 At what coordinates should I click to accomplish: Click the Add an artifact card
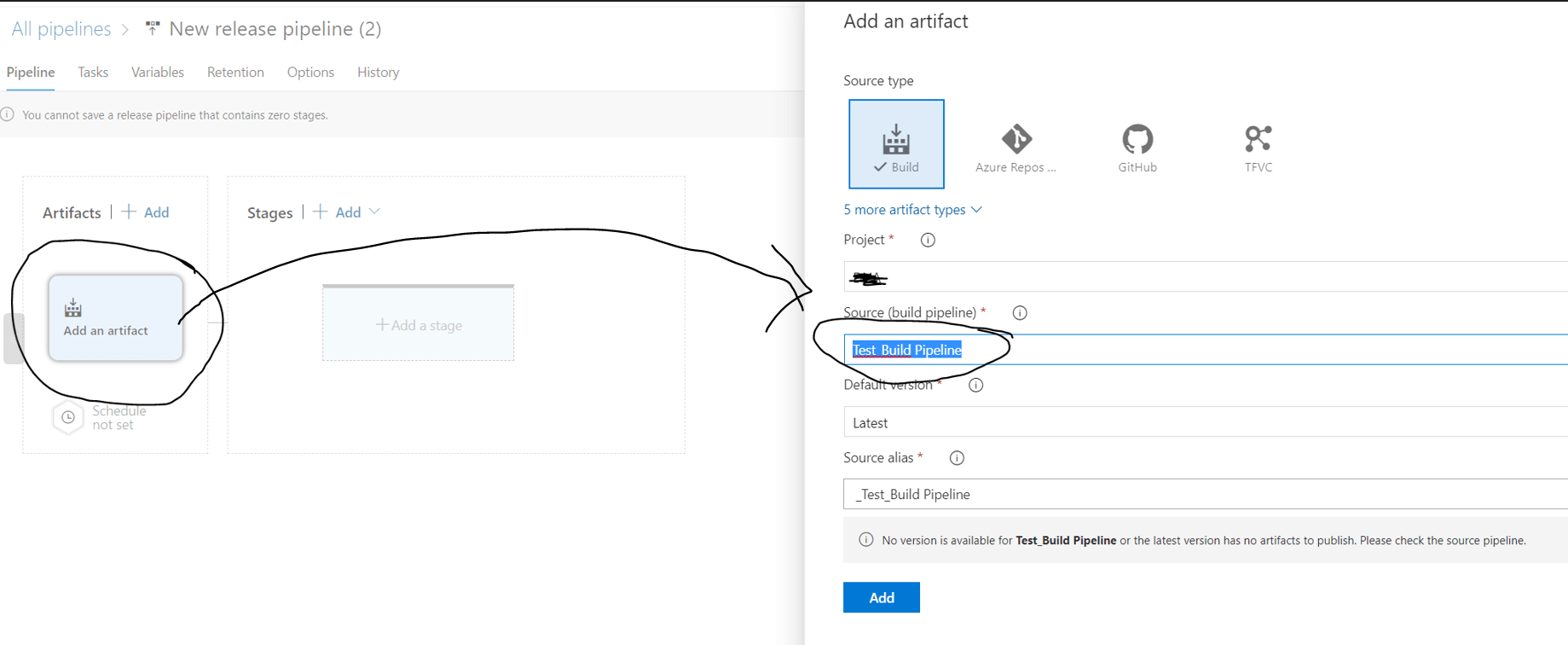115,317
